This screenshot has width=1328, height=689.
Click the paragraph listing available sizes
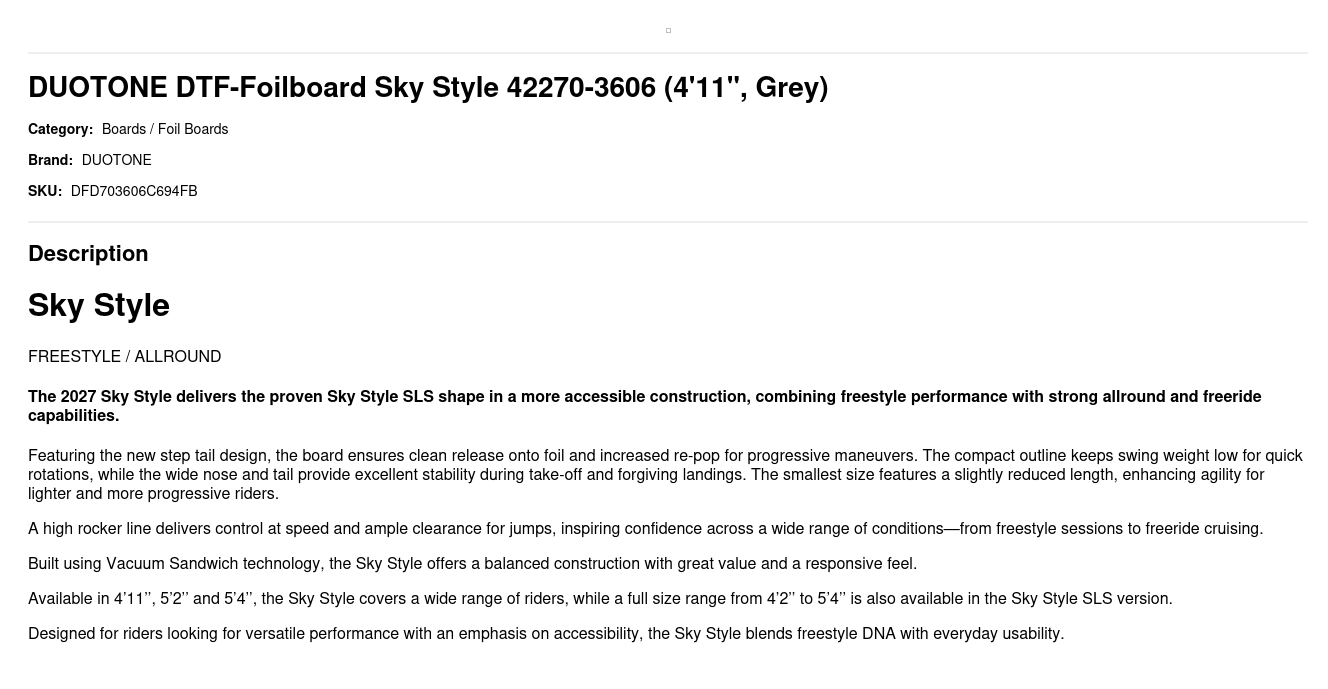[600, 599]
